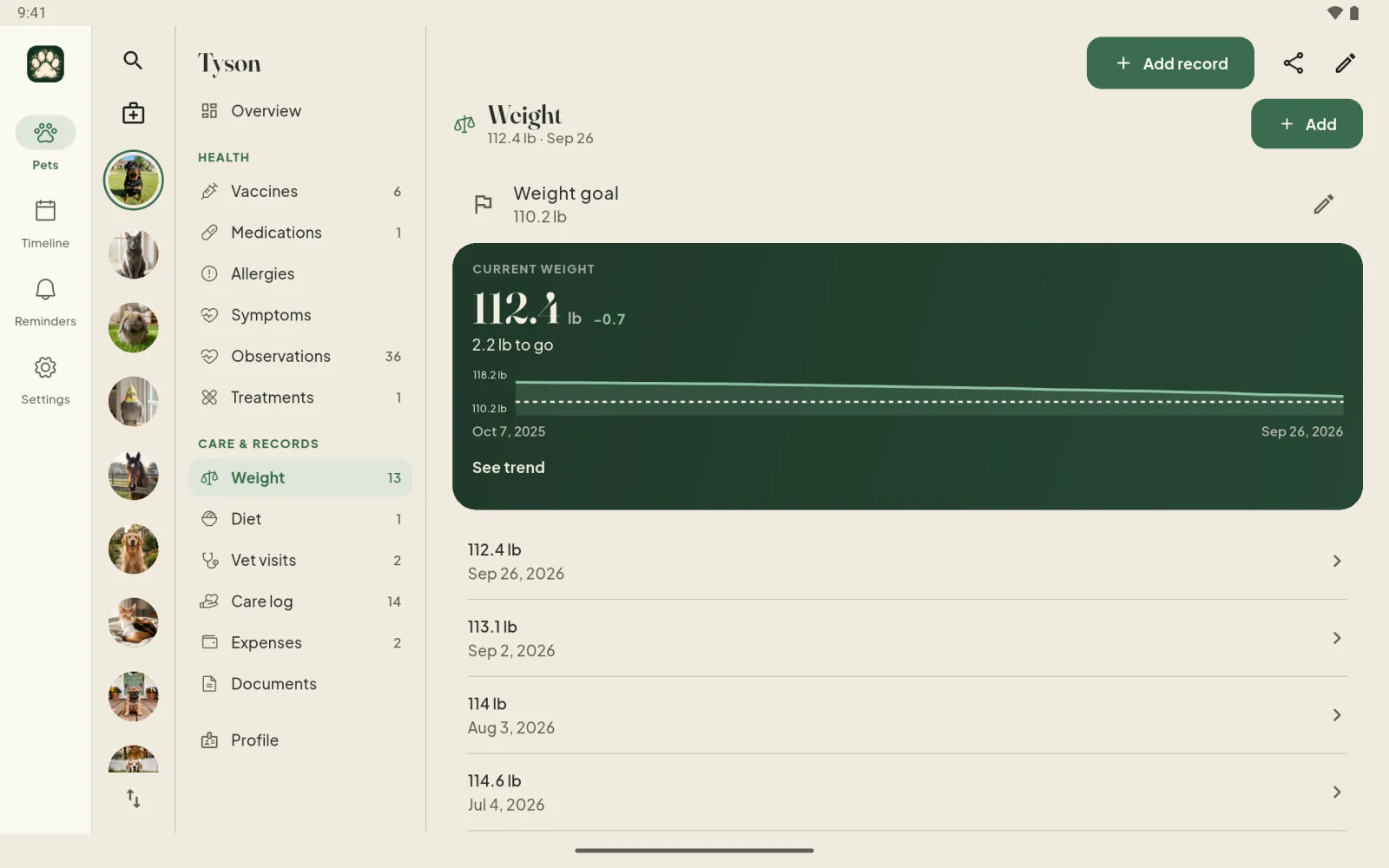1389x868 pixels.
Task: Click the See trend link
Action: (509, 467)
